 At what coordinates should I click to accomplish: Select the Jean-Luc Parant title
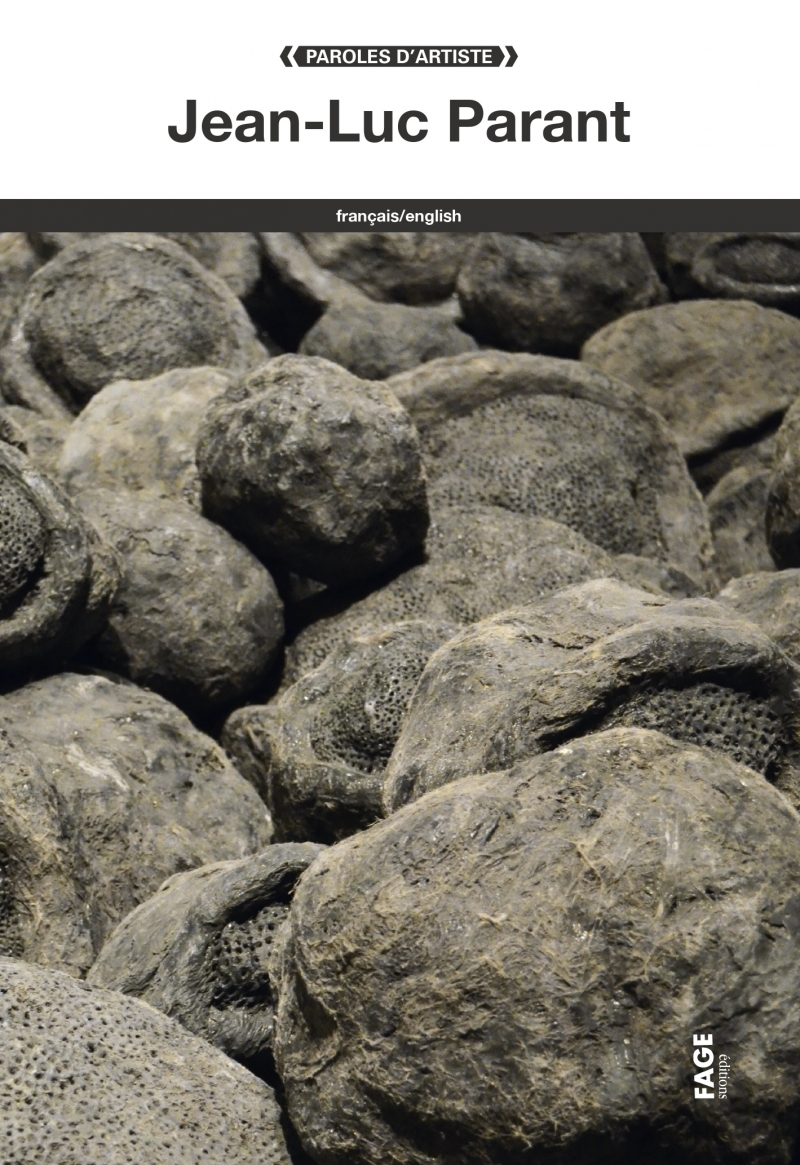tap(399, 121)
